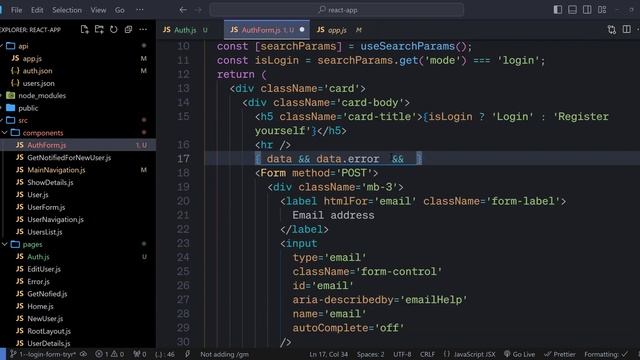The image size is (640, 360).
Task: Click the errors and warnings status indicator
Action: tap(109, 354)
